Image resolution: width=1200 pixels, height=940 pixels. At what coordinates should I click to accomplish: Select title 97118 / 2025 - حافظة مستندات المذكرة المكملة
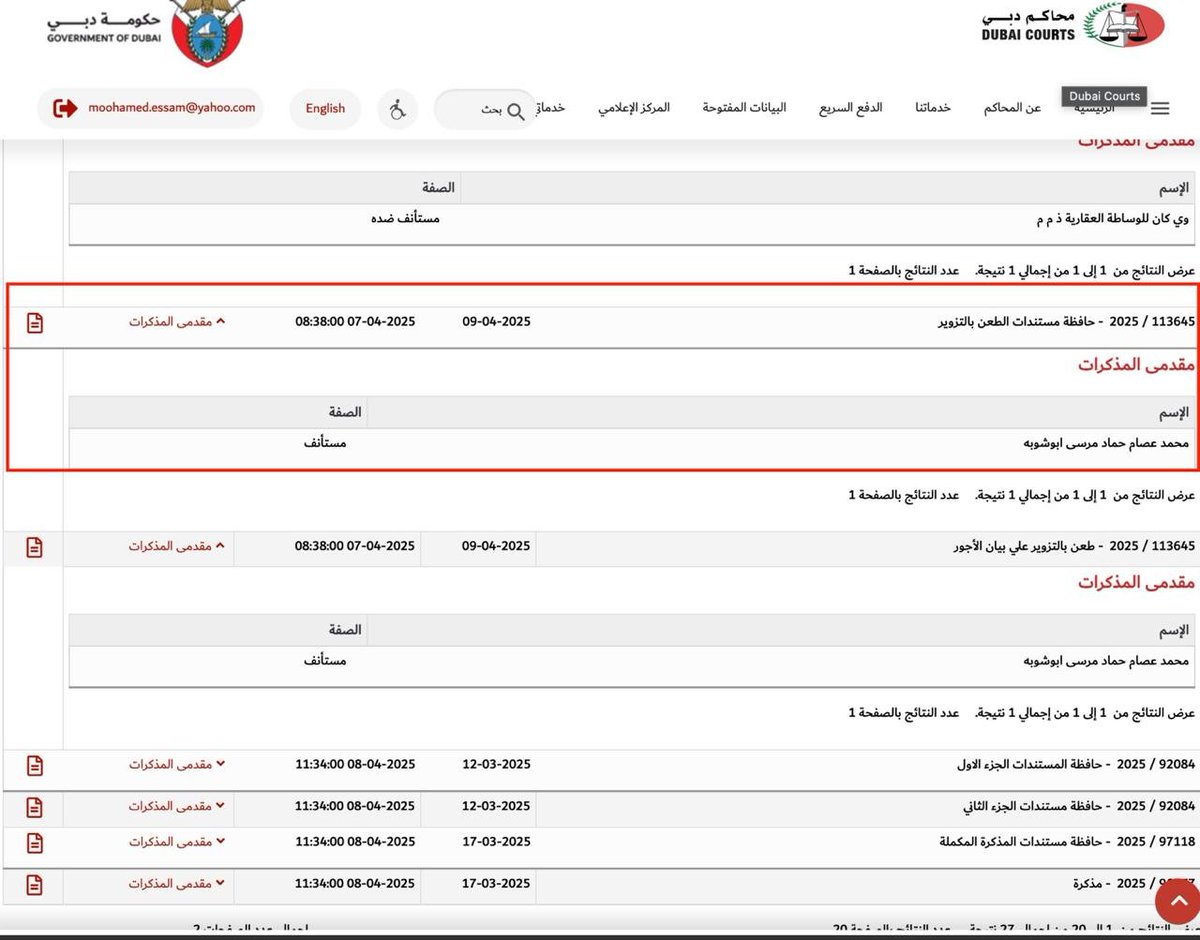(x=1067, y=843)
